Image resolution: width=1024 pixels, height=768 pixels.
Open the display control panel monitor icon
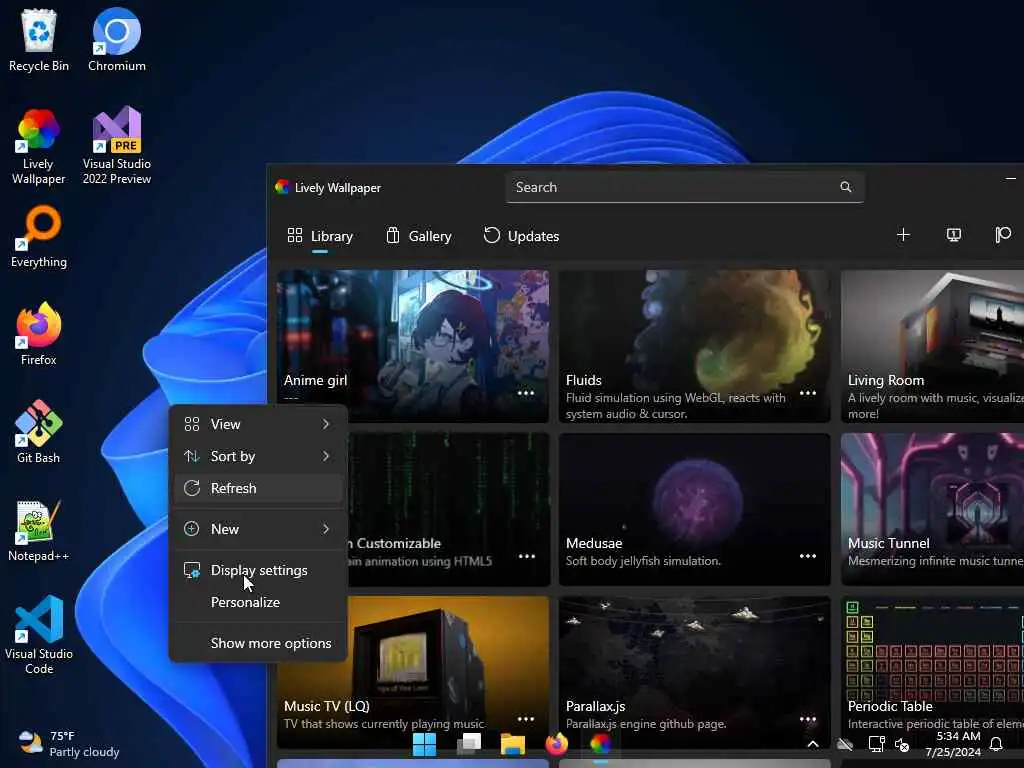coord(953,235)
